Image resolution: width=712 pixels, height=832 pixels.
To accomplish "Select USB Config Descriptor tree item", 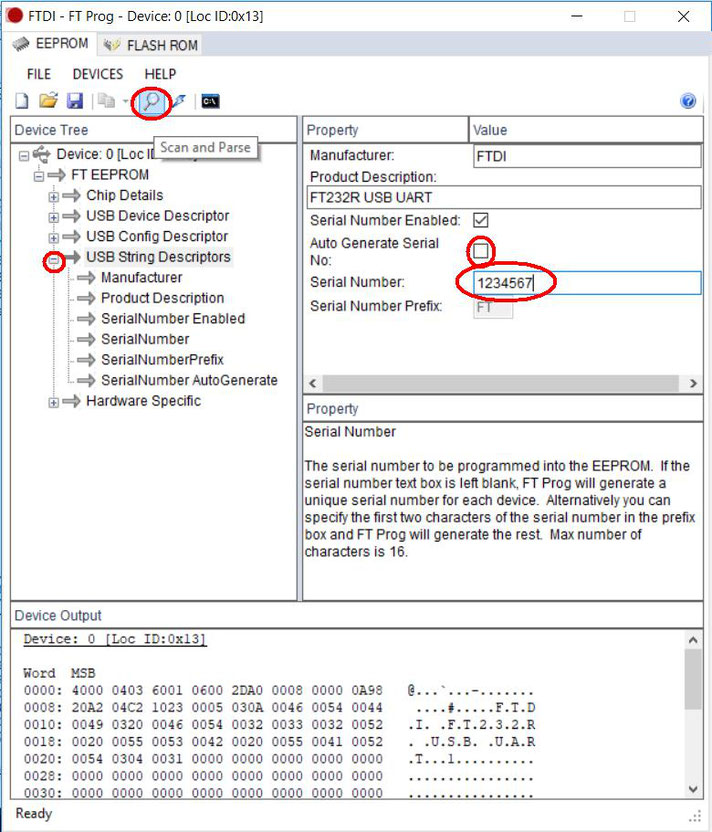I will pyautogui.click(x=157, y=236).
